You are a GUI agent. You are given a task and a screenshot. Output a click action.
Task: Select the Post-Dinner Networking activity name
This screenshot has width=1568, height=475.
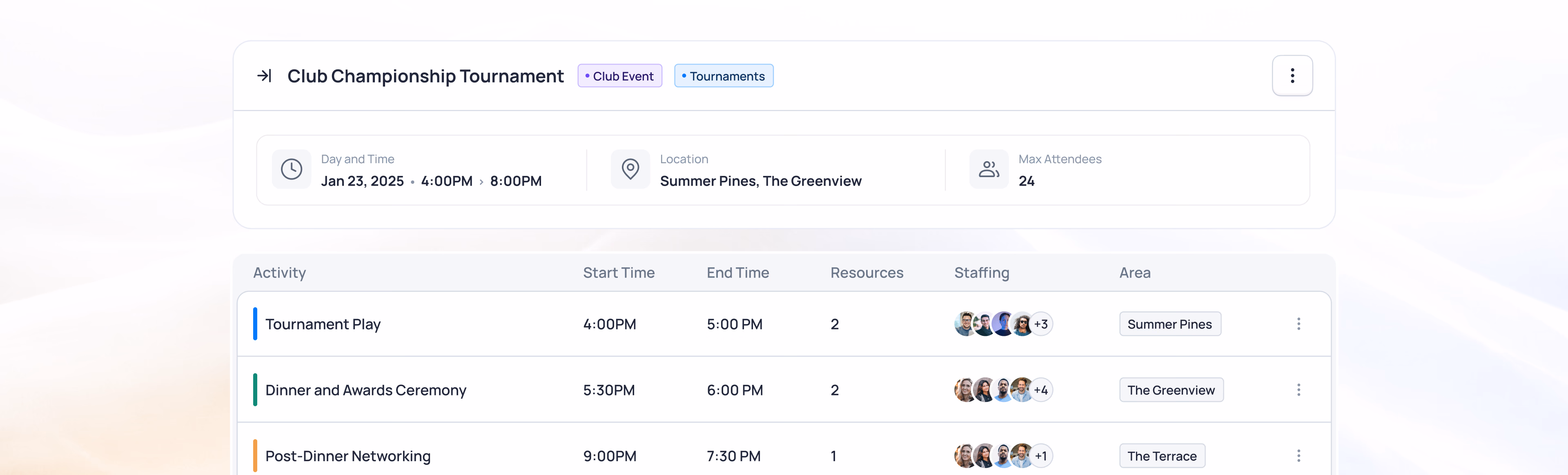coord(347,456)
